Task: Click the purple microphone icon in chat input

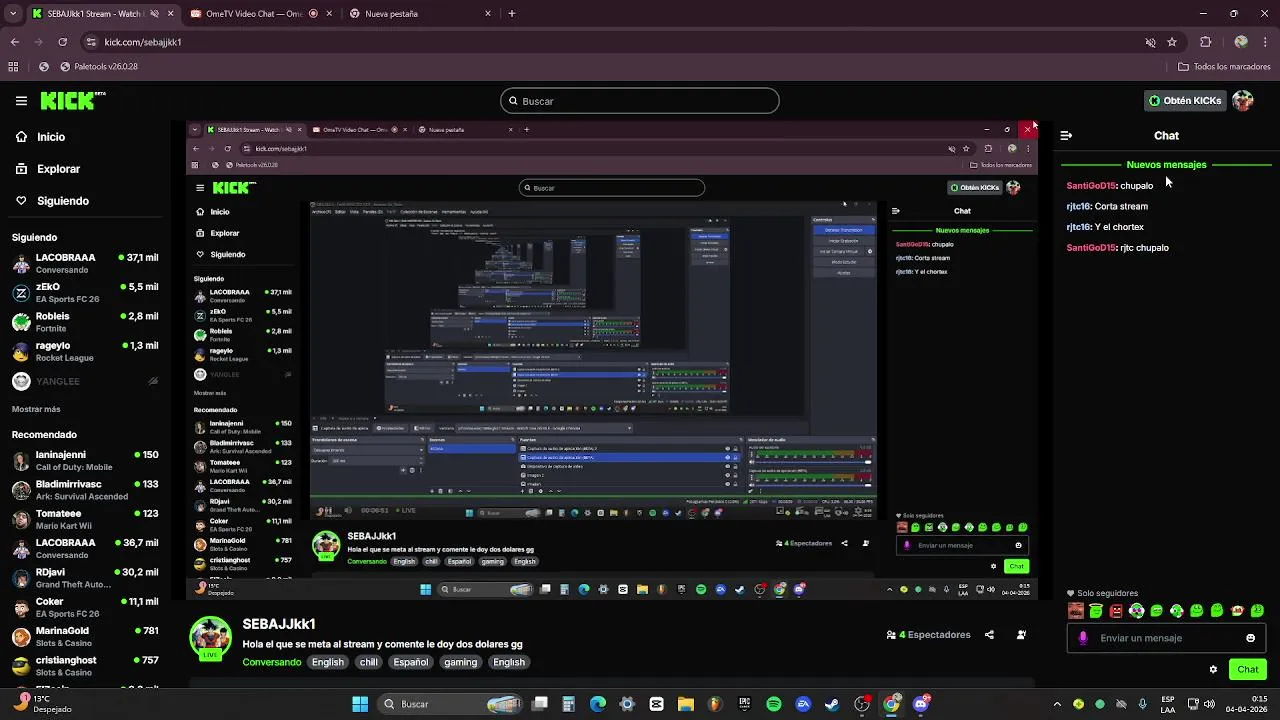Action: [x=1083, y=638]
